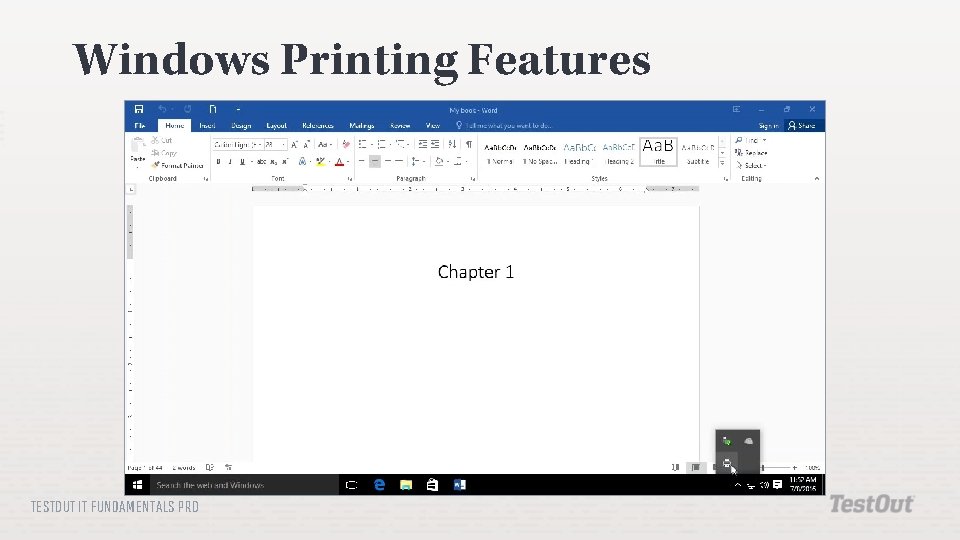Increase font size with grow font icon
960x540 pixels.
tap(294, 144)
